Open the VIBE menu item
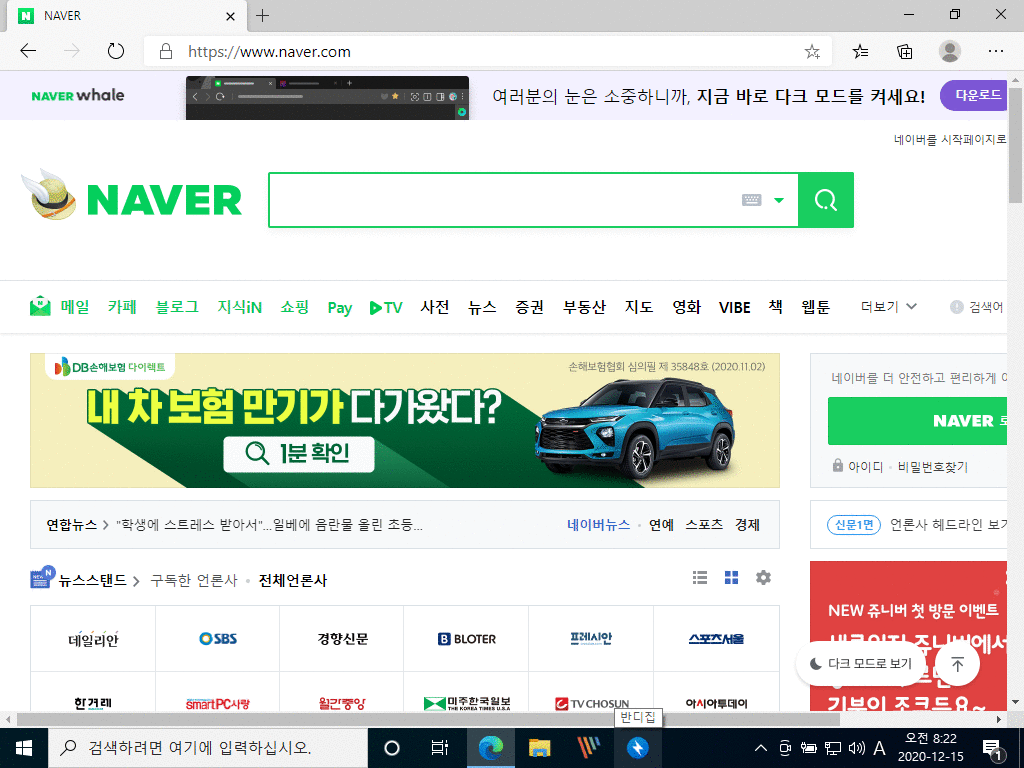 point(734,307)
